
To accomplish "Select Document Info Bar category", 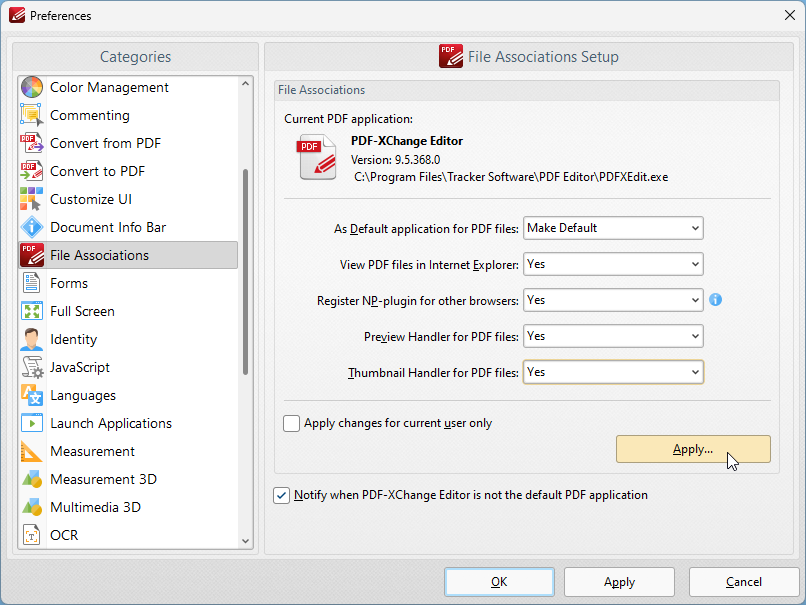I will click(x=129, y=227).
